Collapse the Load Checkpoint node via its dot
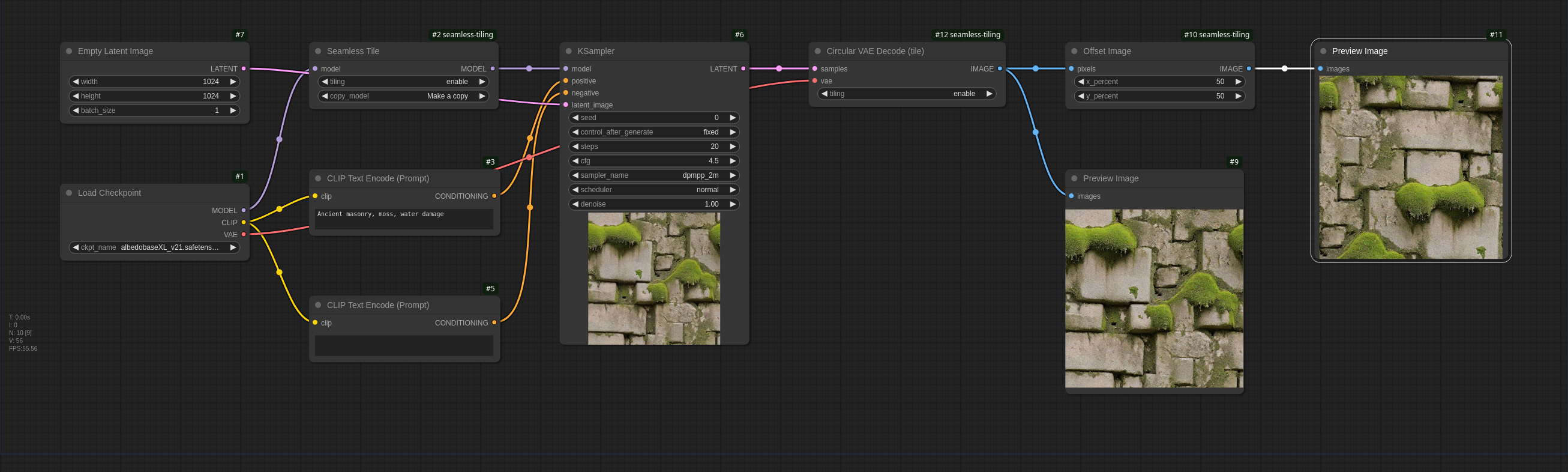1568x472 pixels. 69,192
